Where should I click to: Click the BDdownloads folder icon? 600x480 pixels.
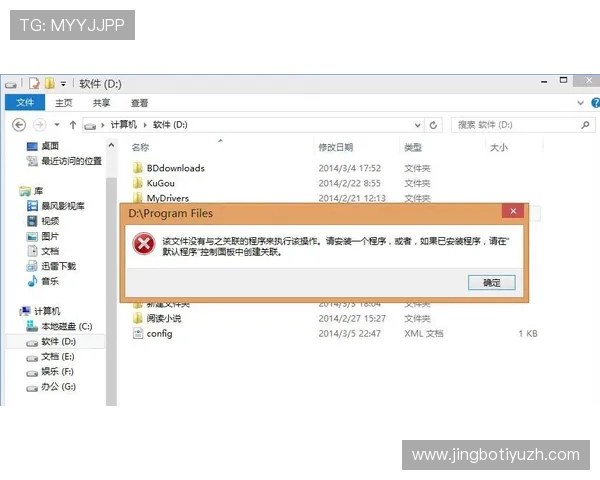(138, 168)
